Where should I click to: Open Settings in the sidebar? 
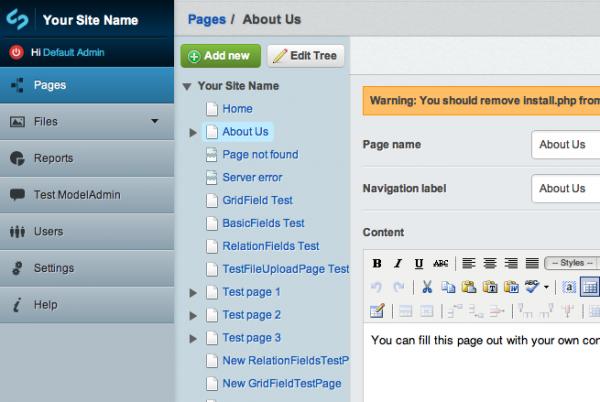pos(87,268)
